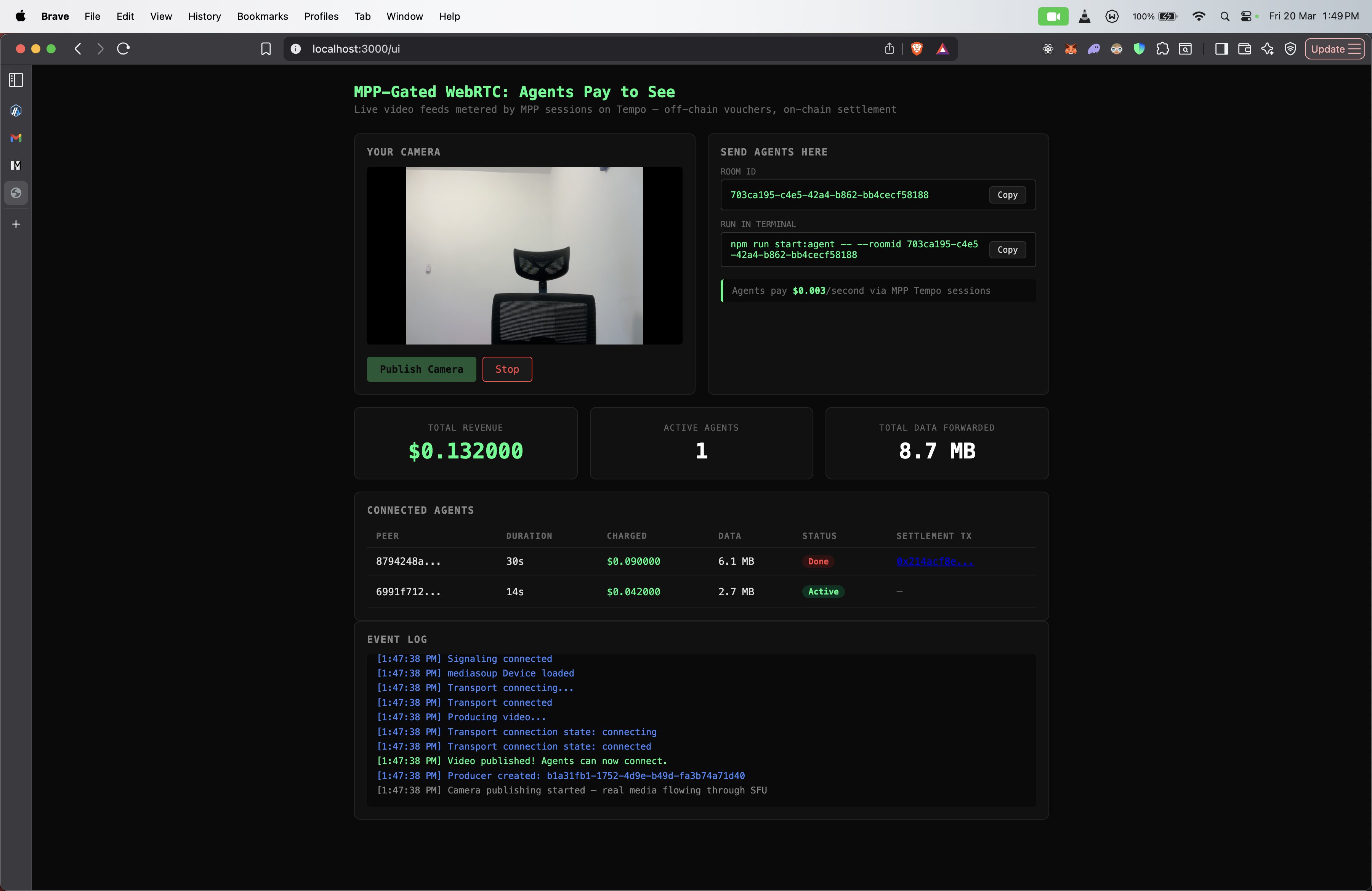Toggle the browser sidebar panel button
The width and height of the screenshot is (1372, 891).
[x=1221, y=49]
